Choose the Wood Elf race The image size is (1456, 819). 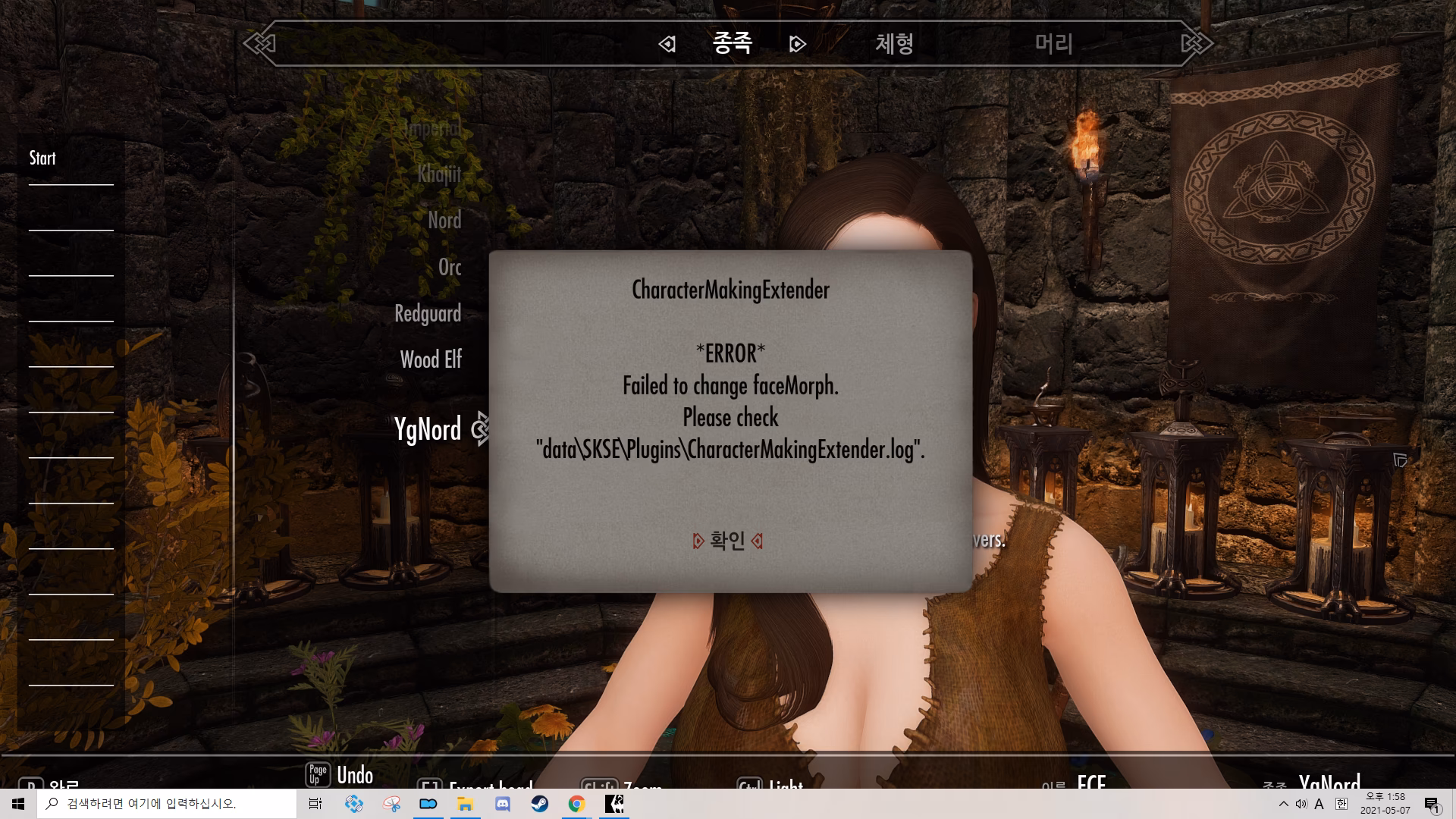[x=431, y=359]
